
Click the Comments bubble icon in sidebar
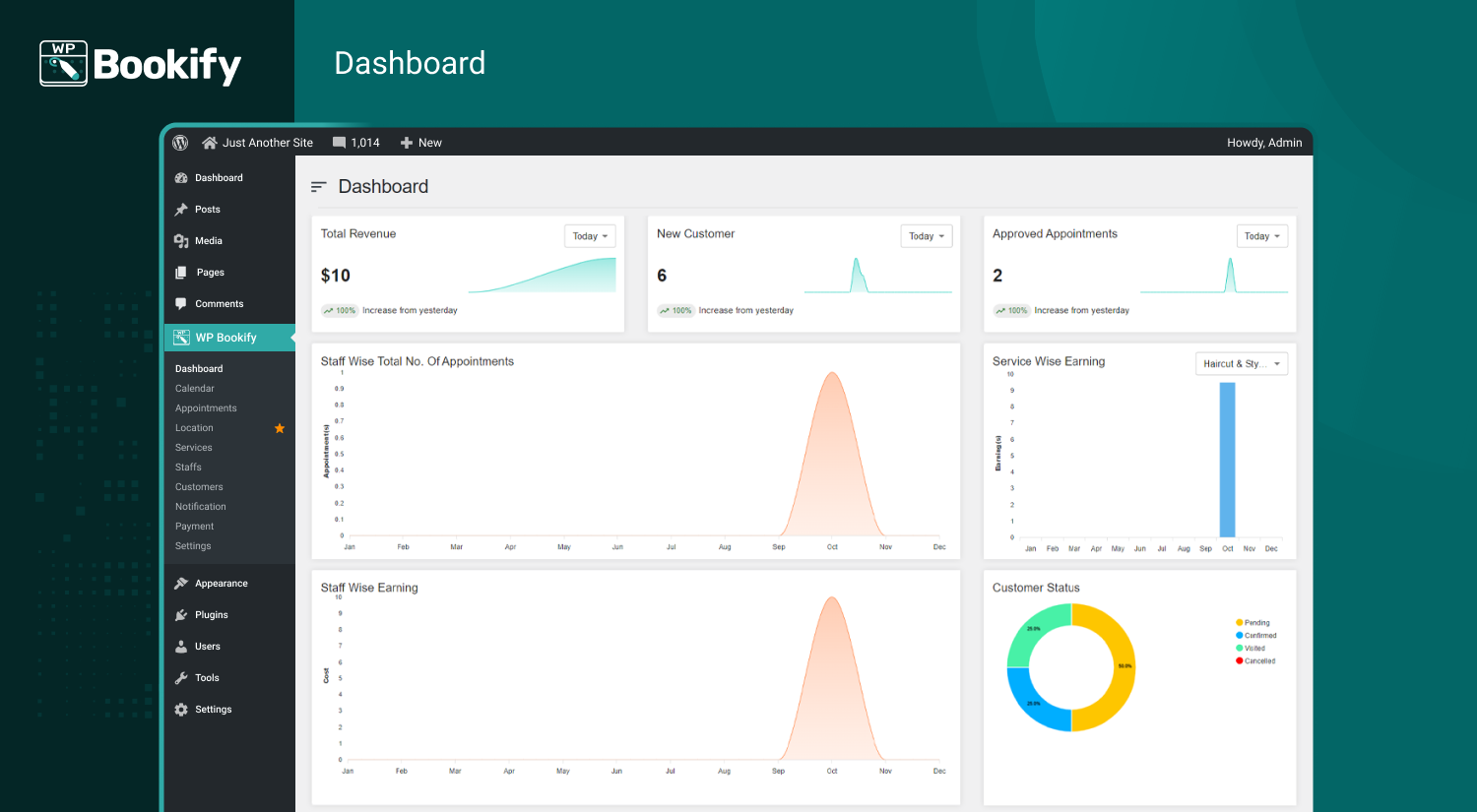tap(182, 303)
